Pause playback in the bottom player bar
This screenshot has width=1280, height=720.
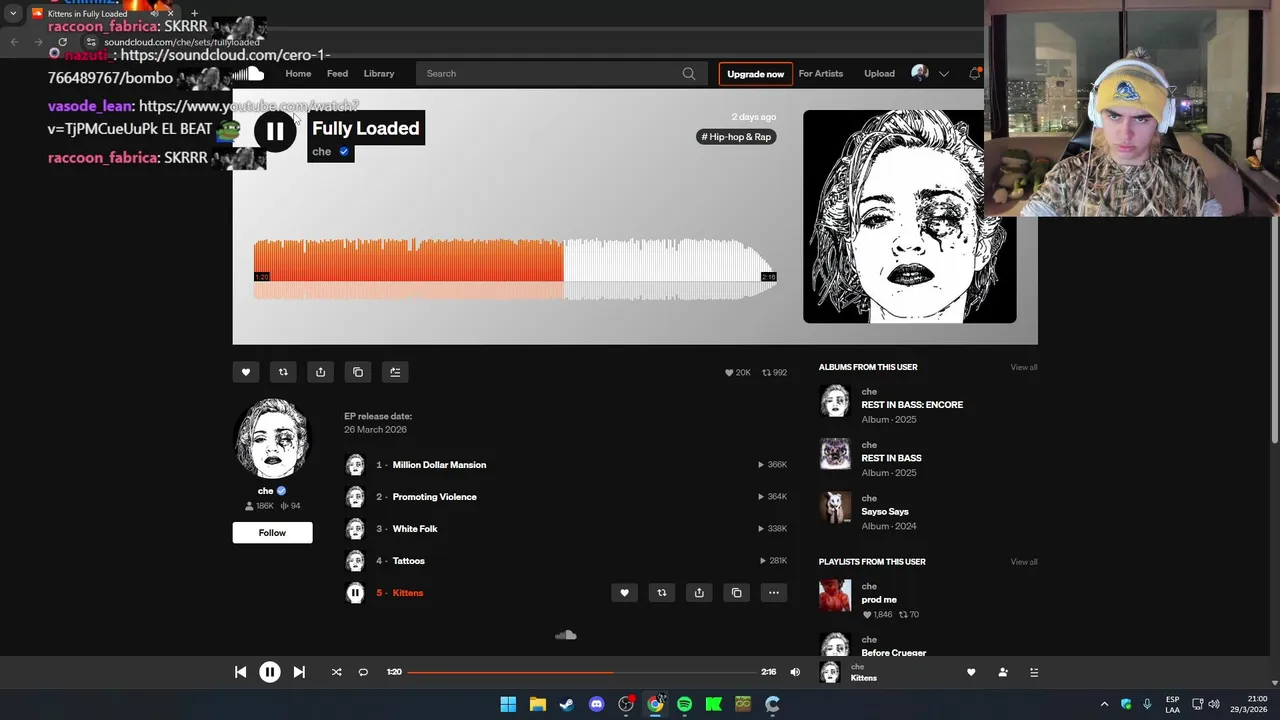(x=270, y=672)
